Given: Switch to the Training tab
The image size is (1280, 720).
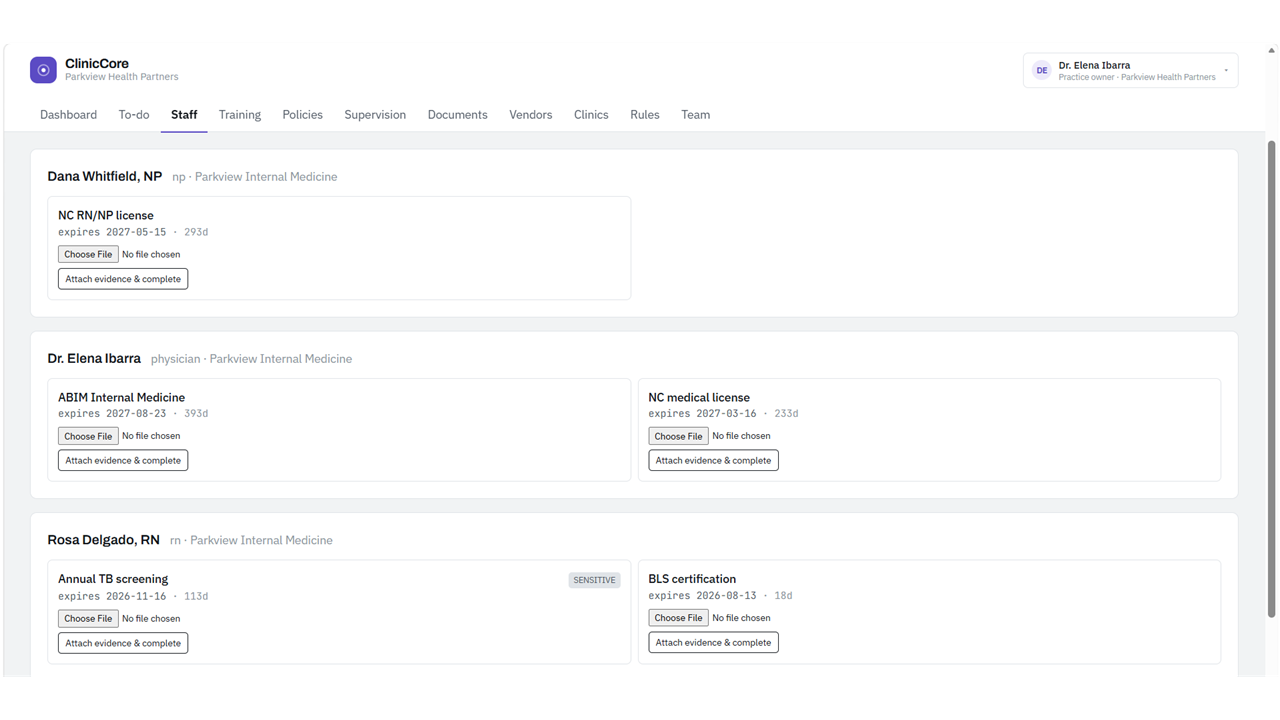Looking at the screenshot, I should pos(240,115).
